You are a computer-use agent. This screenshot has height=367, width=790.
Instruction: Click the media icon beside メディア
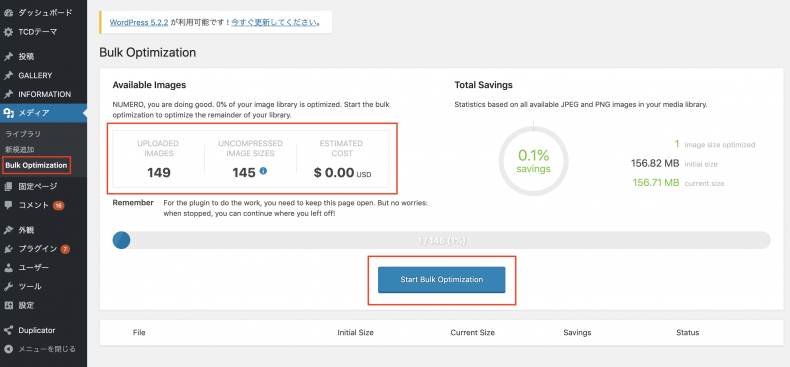[x=8, y=113]
